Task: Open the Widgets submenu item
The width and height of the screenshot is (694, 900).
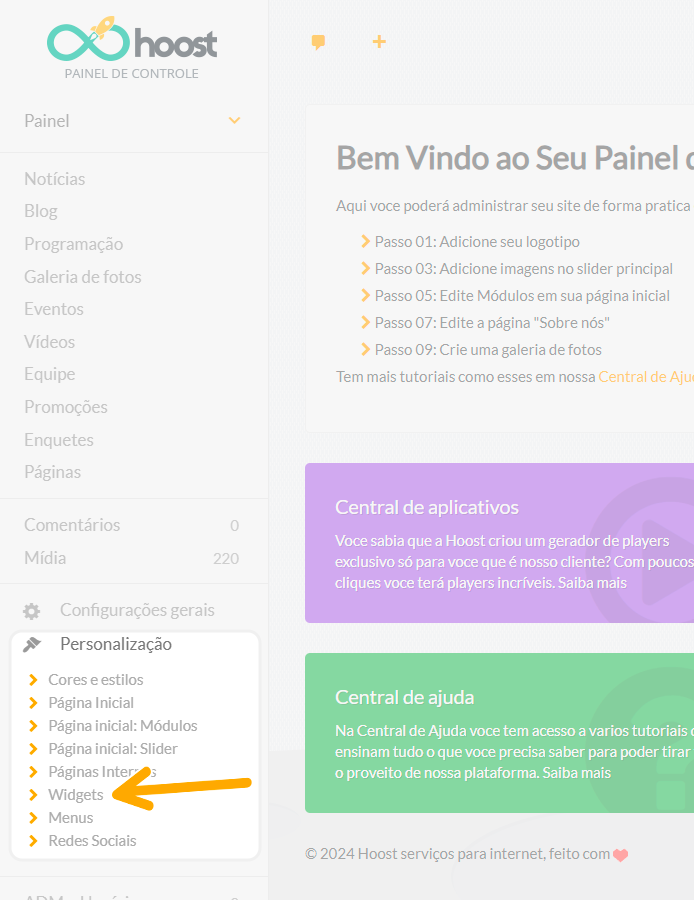Action: tap(76, 795)
